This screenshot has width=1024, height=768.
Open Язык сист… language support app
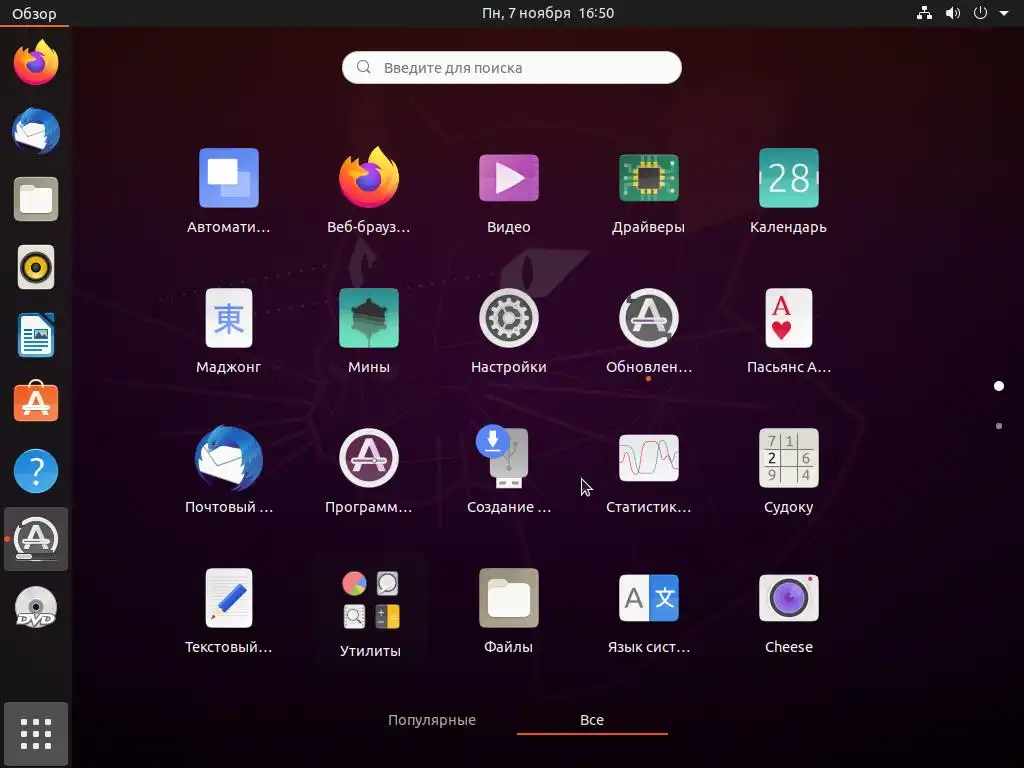pos(648,598)
